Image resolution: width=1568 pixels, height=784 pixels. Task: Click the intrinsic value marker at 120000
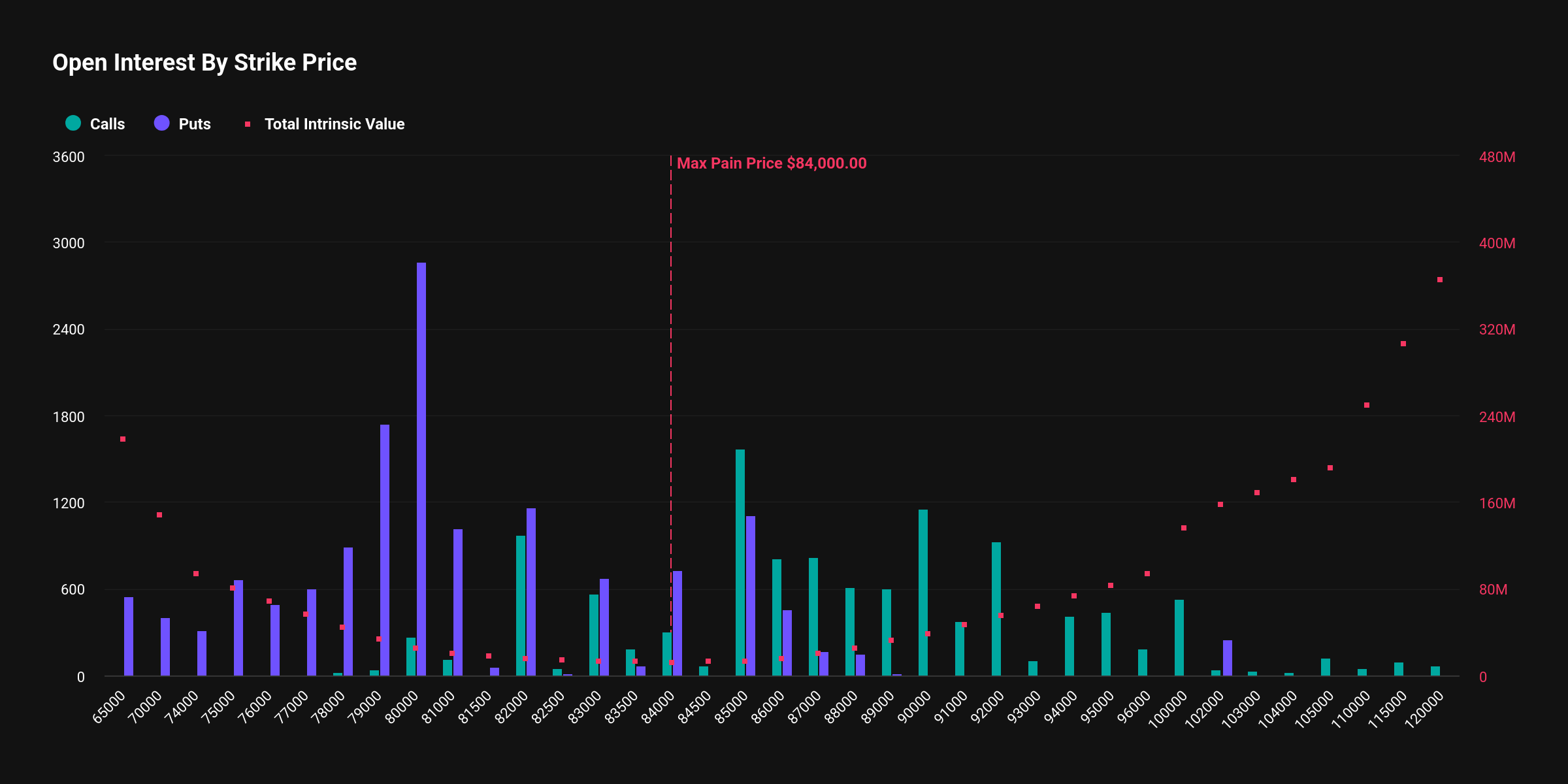coord(1440,280)
